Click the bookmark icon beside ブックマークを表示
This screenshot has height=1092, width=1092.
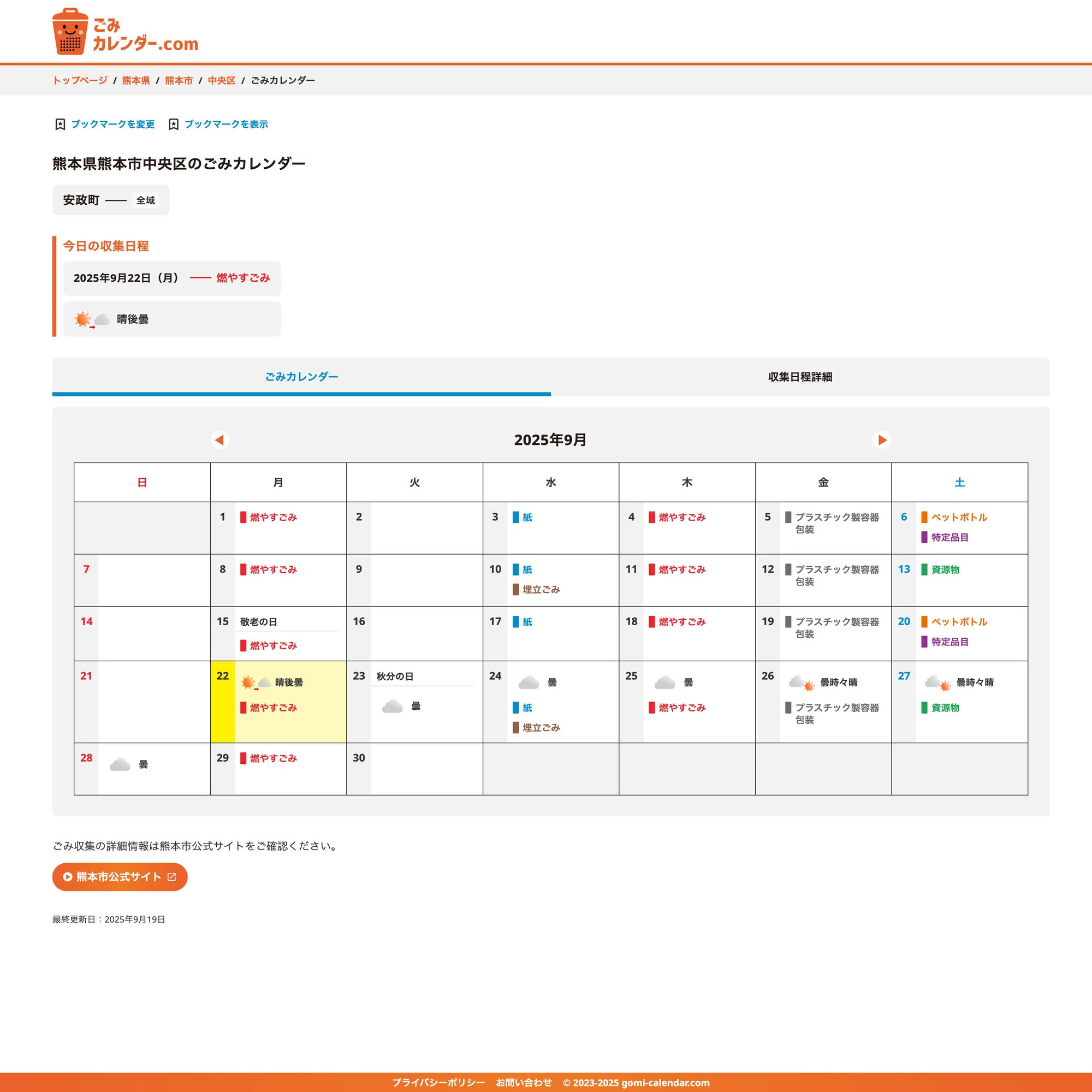[174, 124]
